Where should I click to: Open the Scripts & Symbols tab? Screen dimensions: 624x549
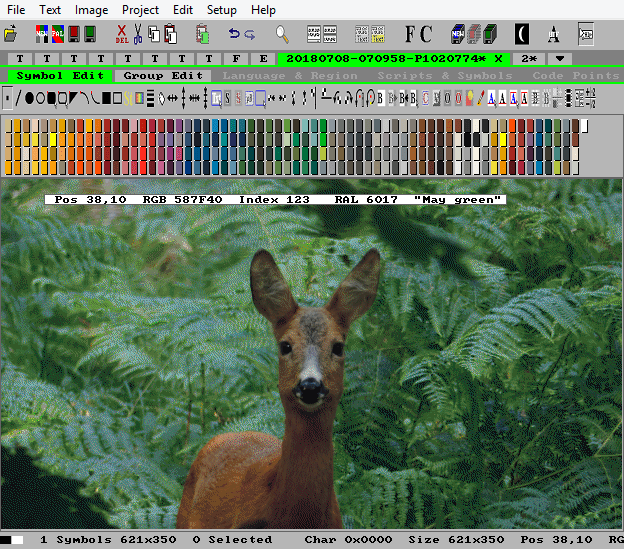[445, 76]
